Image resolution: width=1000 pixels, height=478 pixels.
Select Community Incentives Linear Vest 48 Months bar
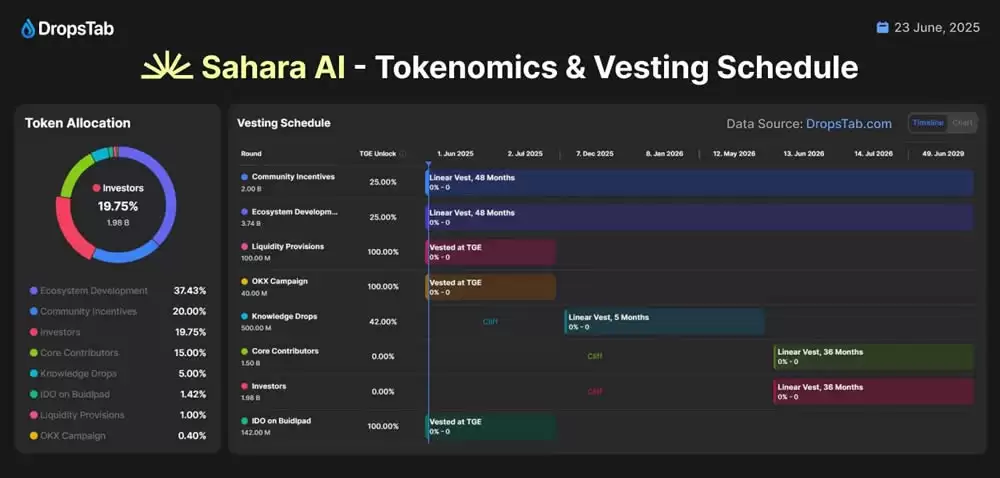[700, 182]
